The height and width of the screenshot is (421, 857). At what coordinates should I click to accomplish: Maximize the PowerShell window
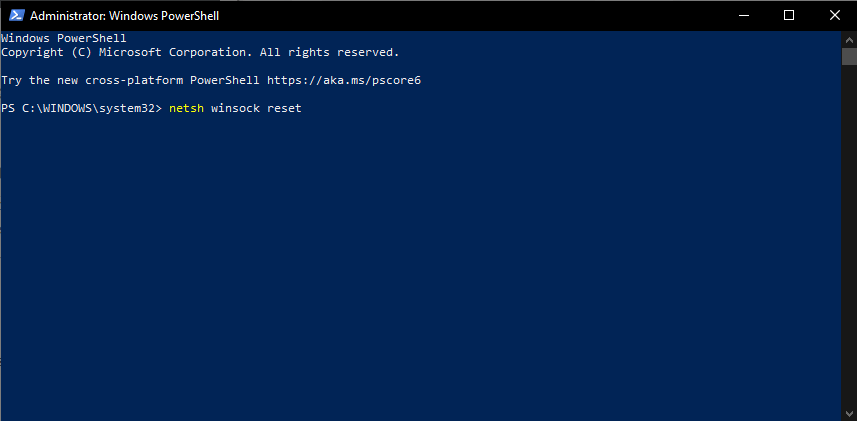pyautogui.click(x=789, y=15)
